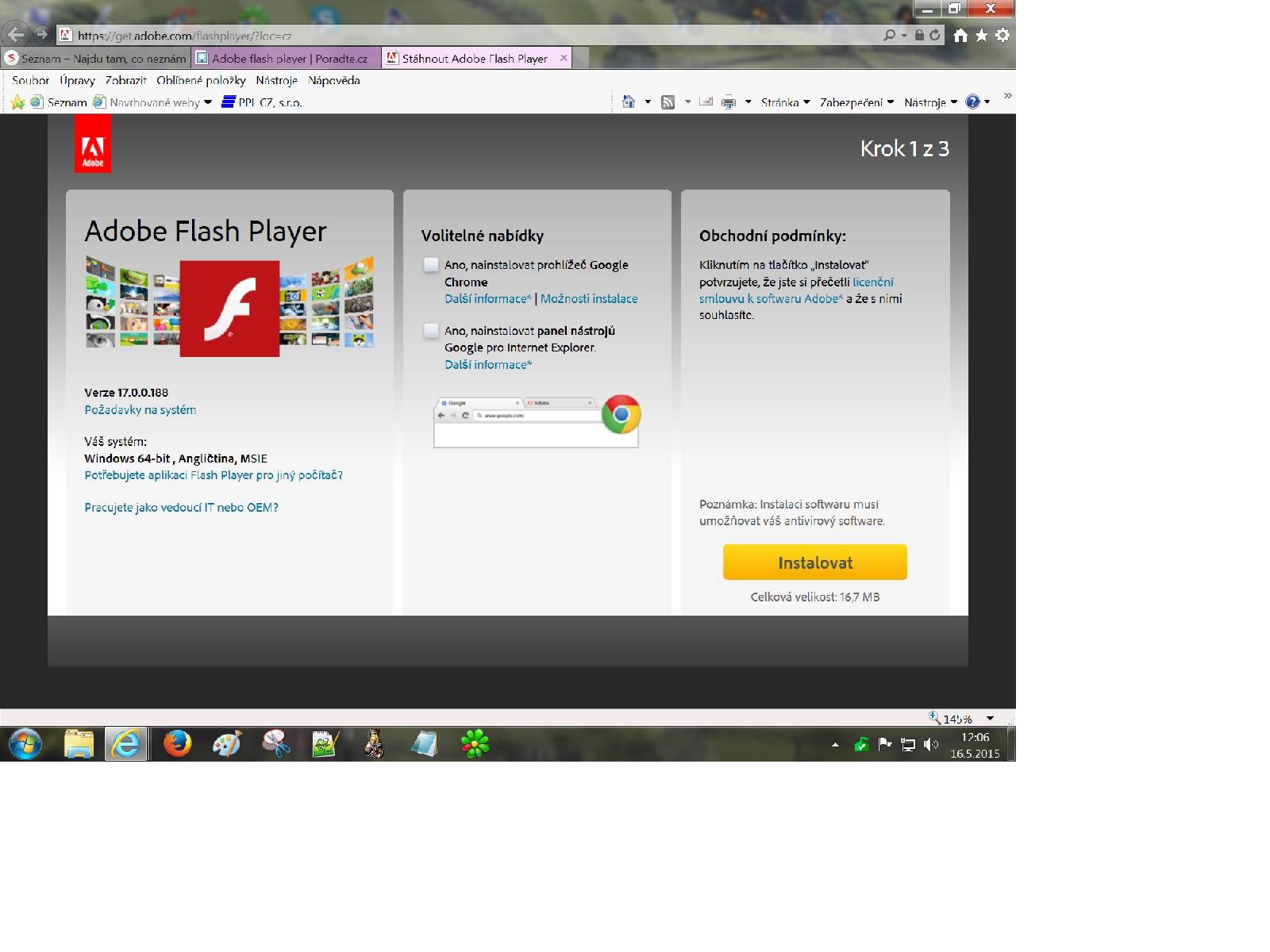Click the Action Center flag tray icon
The width and height of the screenshot is (1270, 952).
click(x=885, y=744)
